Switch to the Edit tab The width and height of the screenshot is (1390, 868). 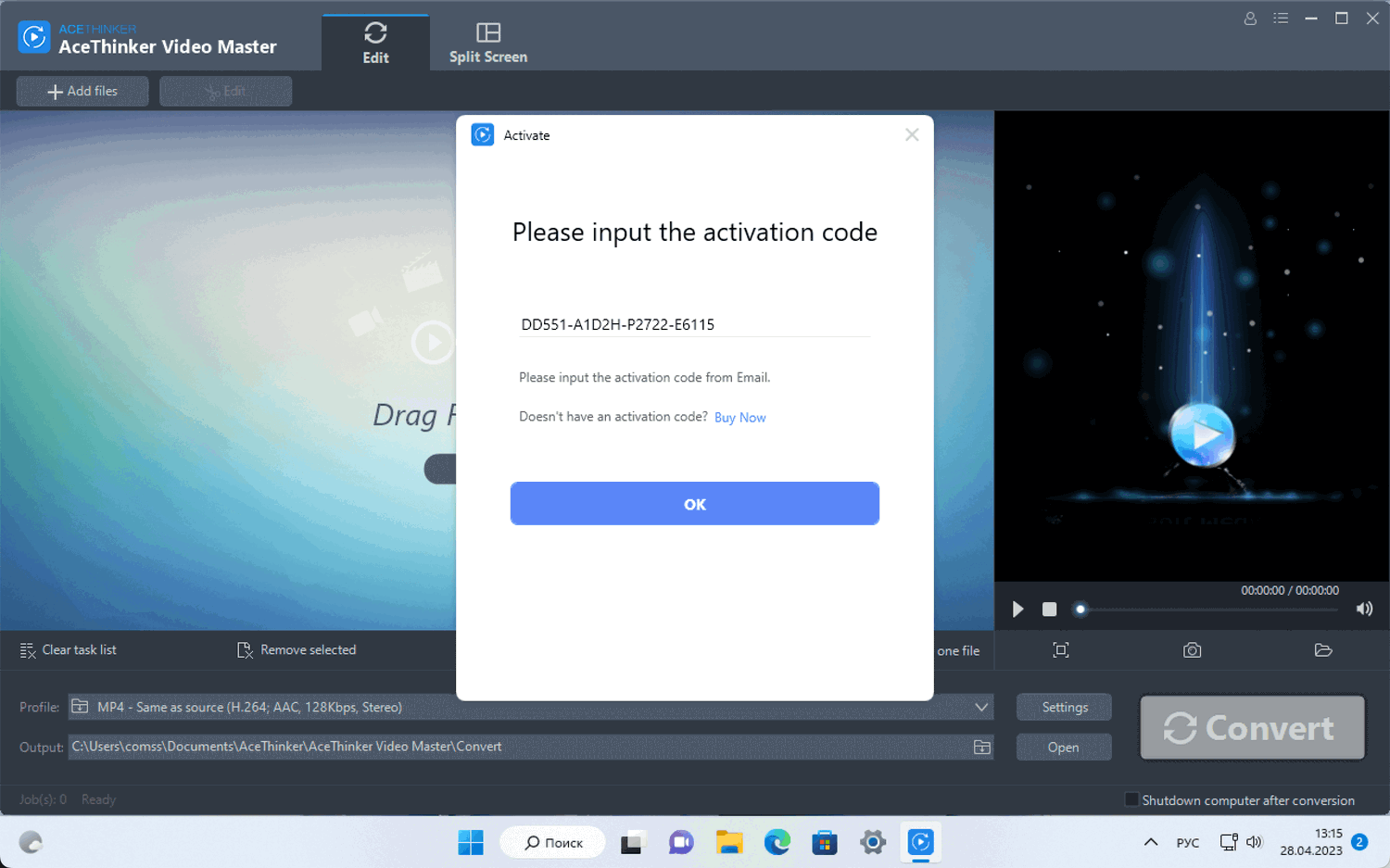coord(375,43)
